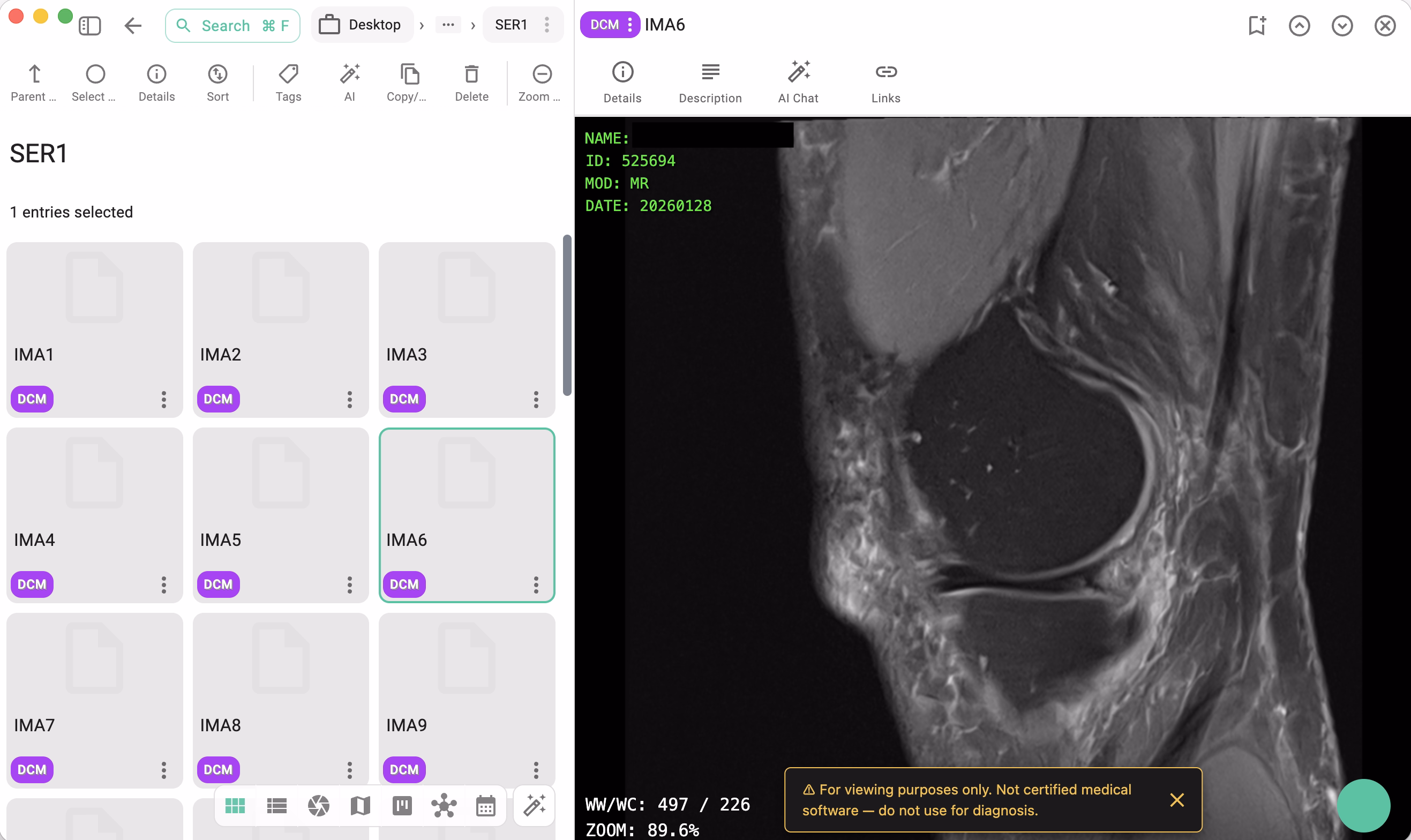
Task: Open the IMA1 more options menu
Action: pos(163,399)
